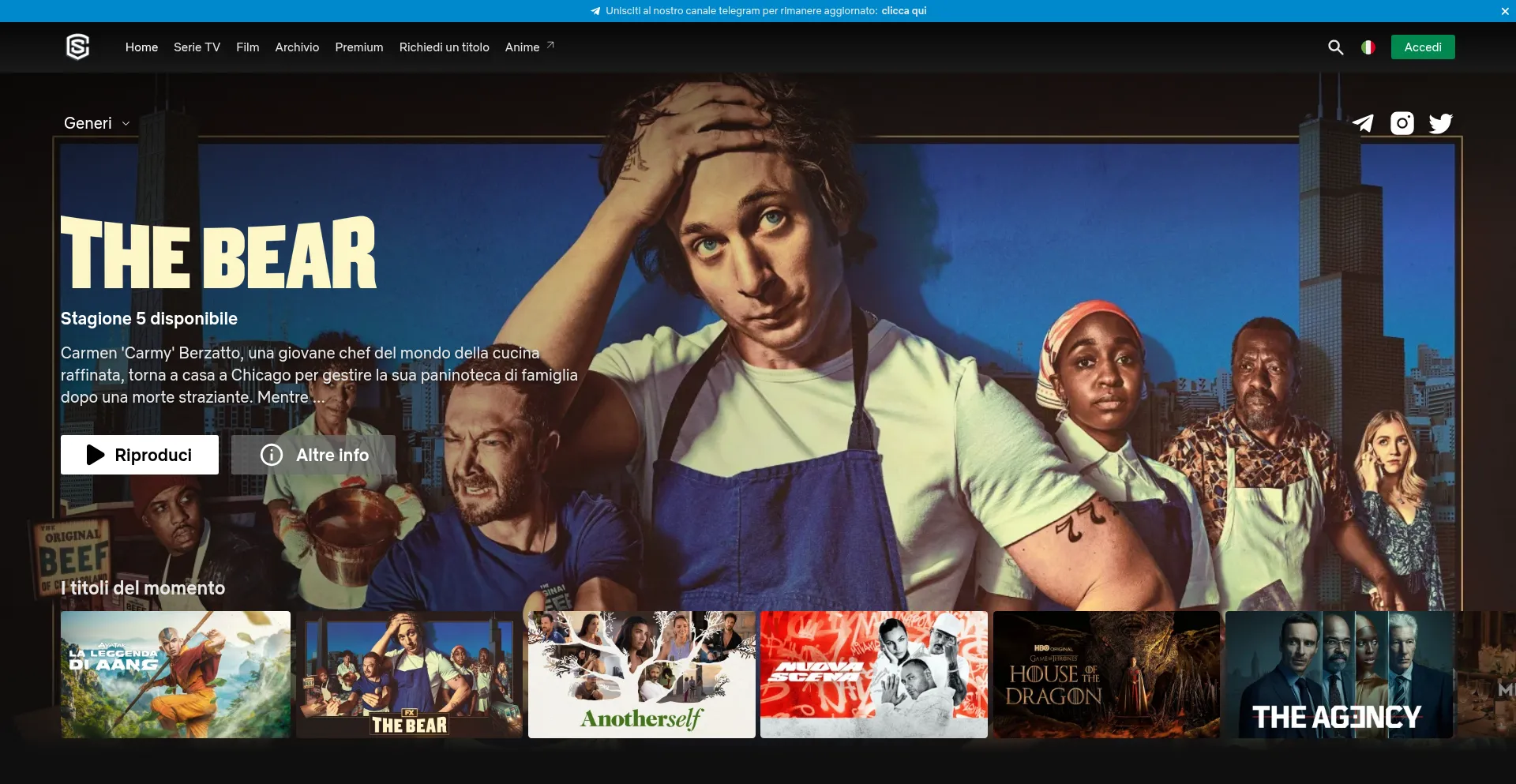Click the 'clicca qui' banner link
The image size is (1516, 784).
[x=904, y=11]
